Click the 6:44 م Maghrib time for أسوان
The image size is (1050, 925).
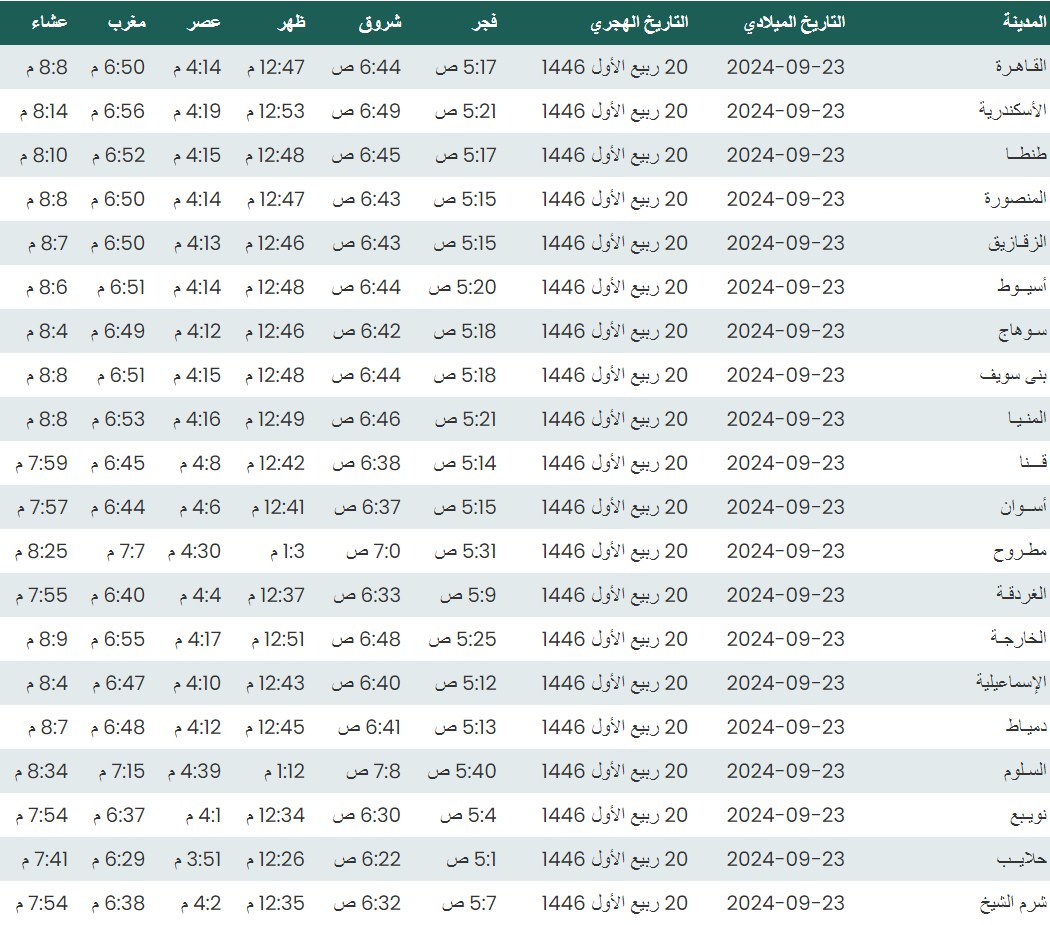(118, 507)
